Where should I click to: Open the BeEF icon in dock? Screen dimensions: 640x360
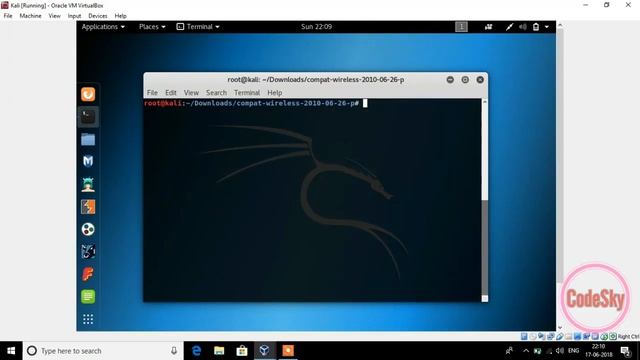click(x=88, y=251)
